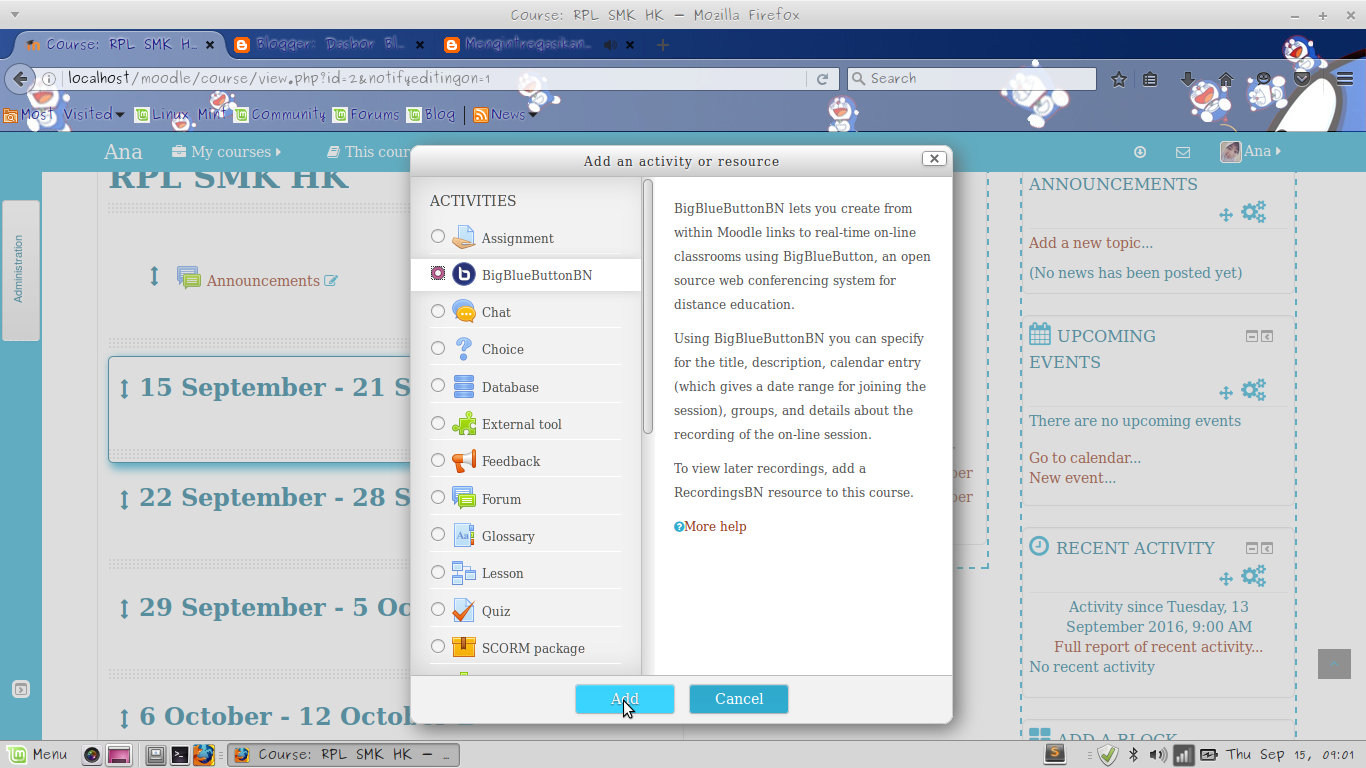Open the volume control in system tray
Image resolution: width=1366 pixels, height=768 pixels.
(x=1158, y=755)
